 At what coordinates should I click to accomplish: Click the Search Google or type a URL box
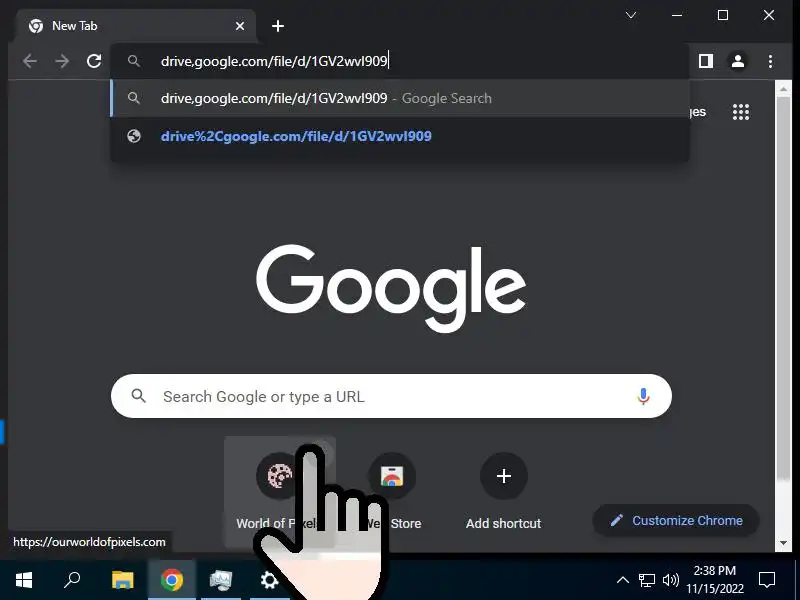(391, 396)
